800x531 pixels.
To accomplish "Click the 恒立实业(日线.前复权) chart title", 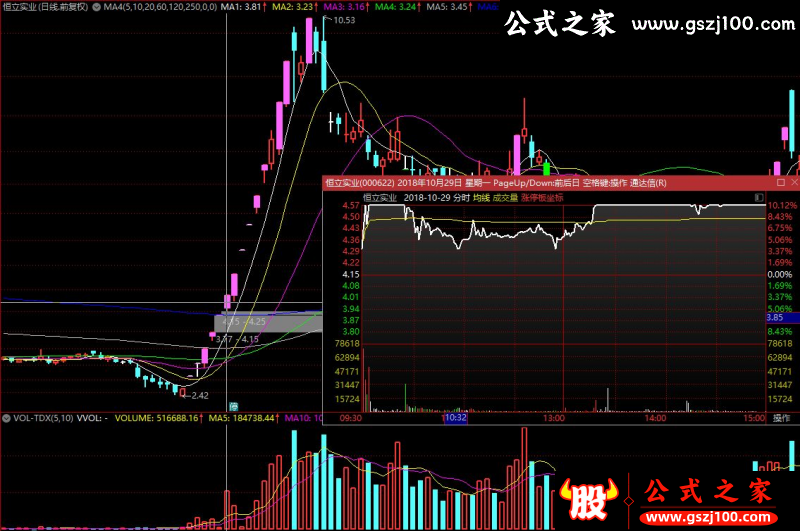I will coord(45,7).
